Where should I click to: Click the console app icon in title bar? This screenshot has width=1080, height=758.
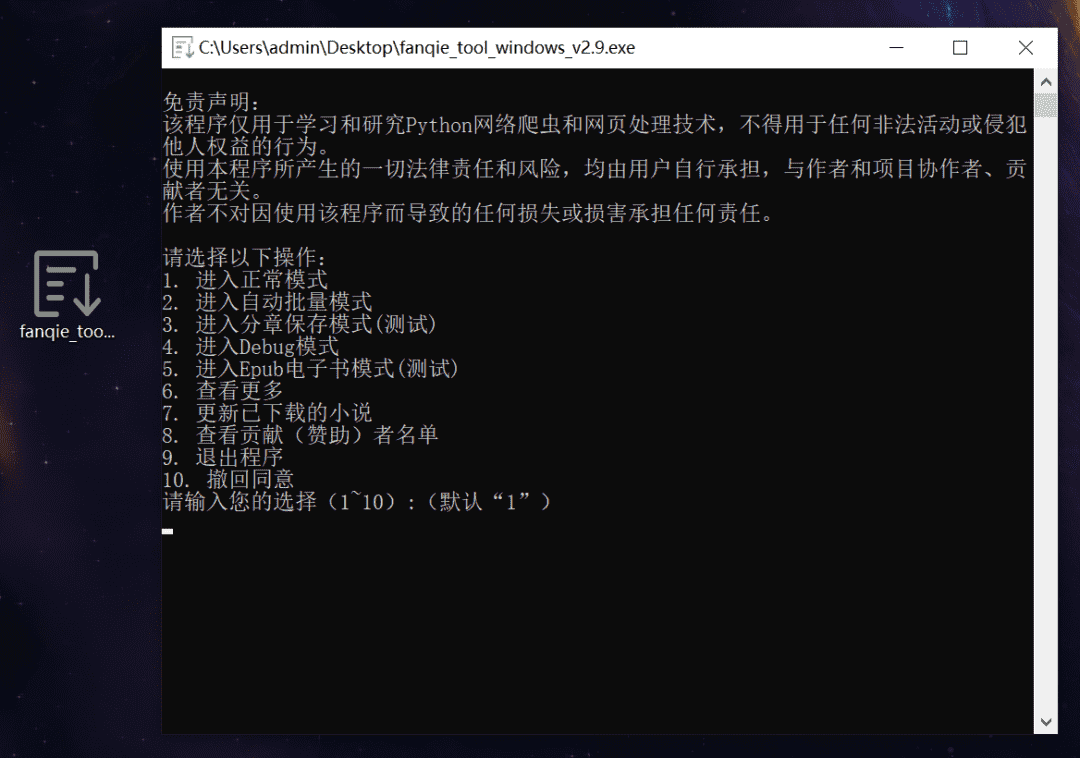[x=182, y=47]
